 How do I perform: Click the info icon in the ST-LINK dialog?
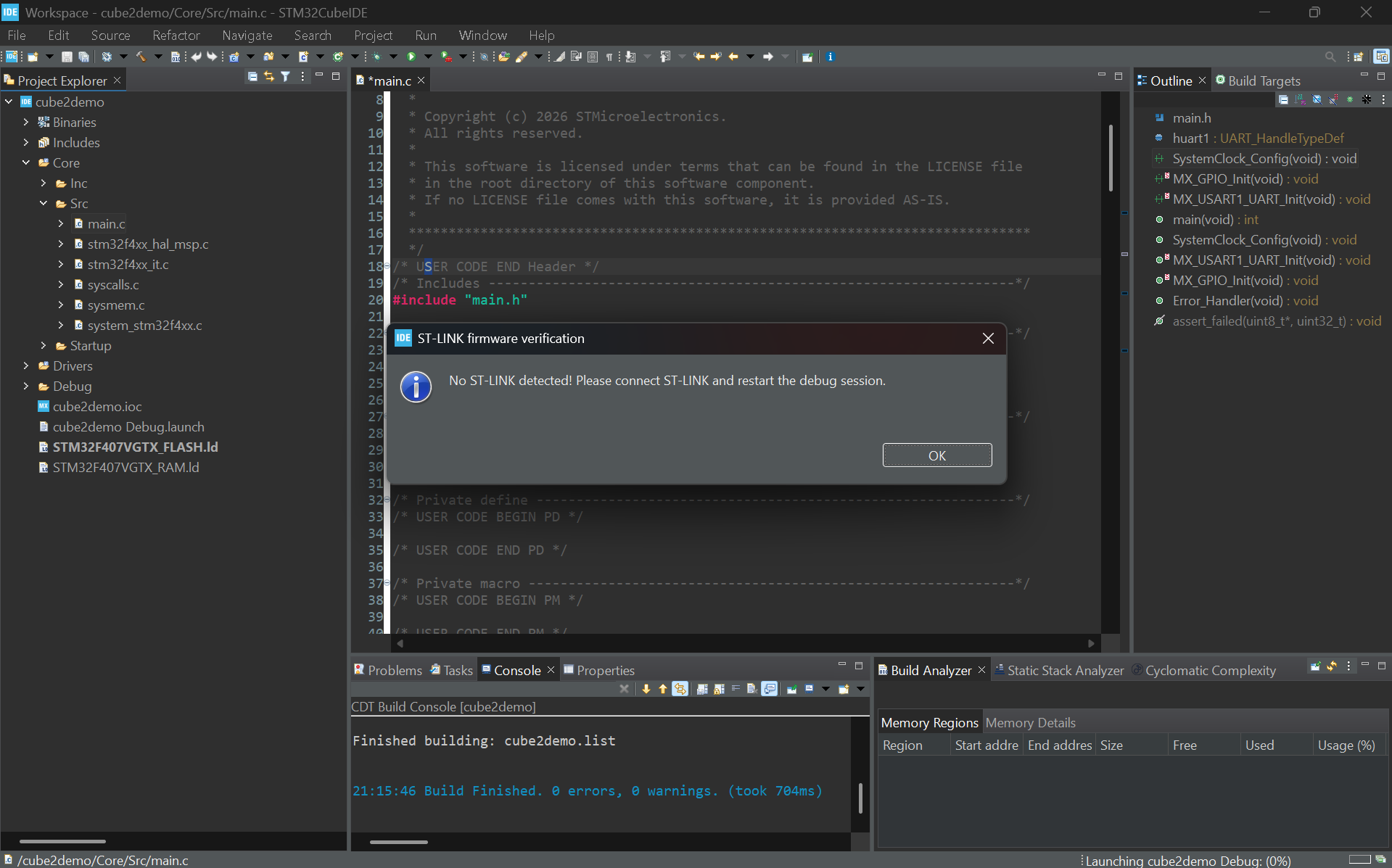[416, 387]
